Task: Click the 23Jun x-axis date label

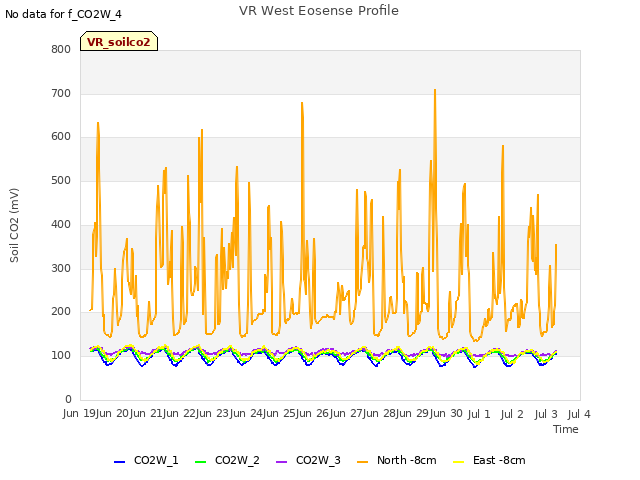Action: coord(231,414)
